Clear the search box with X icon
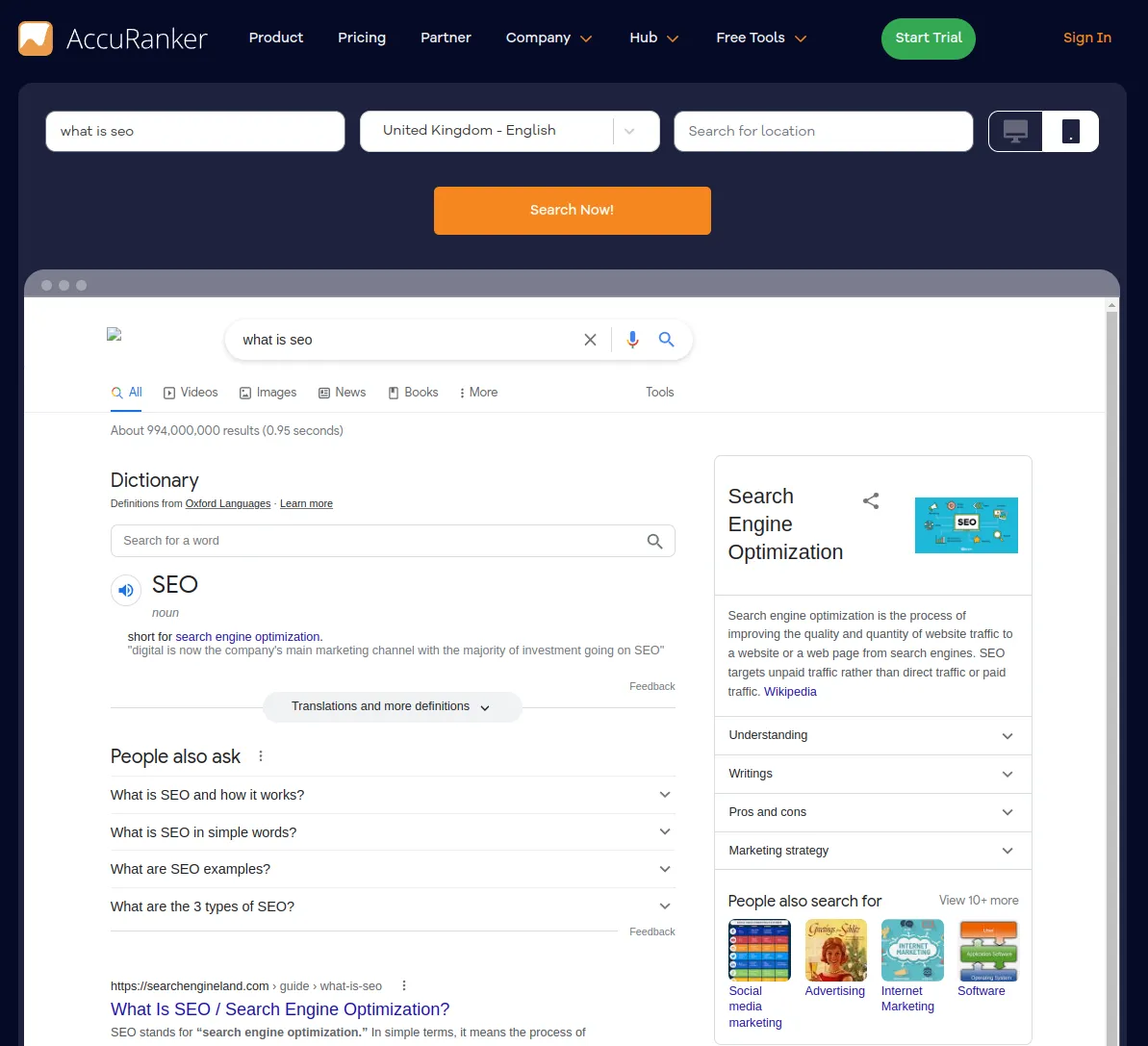Image resolution: width=1148 pixels, height=1046 pixels. [590, 340]
